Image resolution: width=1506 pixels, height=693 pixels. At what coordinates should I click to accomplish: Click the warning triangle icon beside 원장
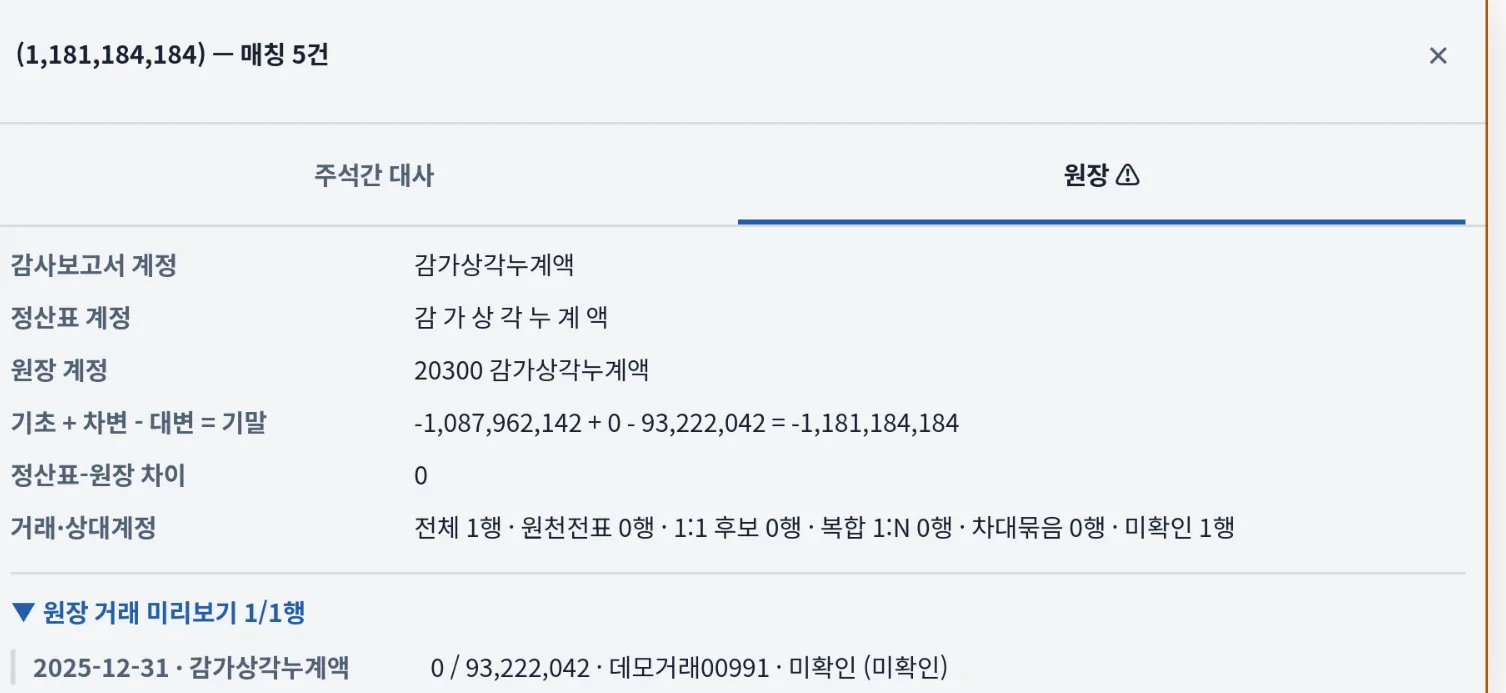pos(1127,176)
